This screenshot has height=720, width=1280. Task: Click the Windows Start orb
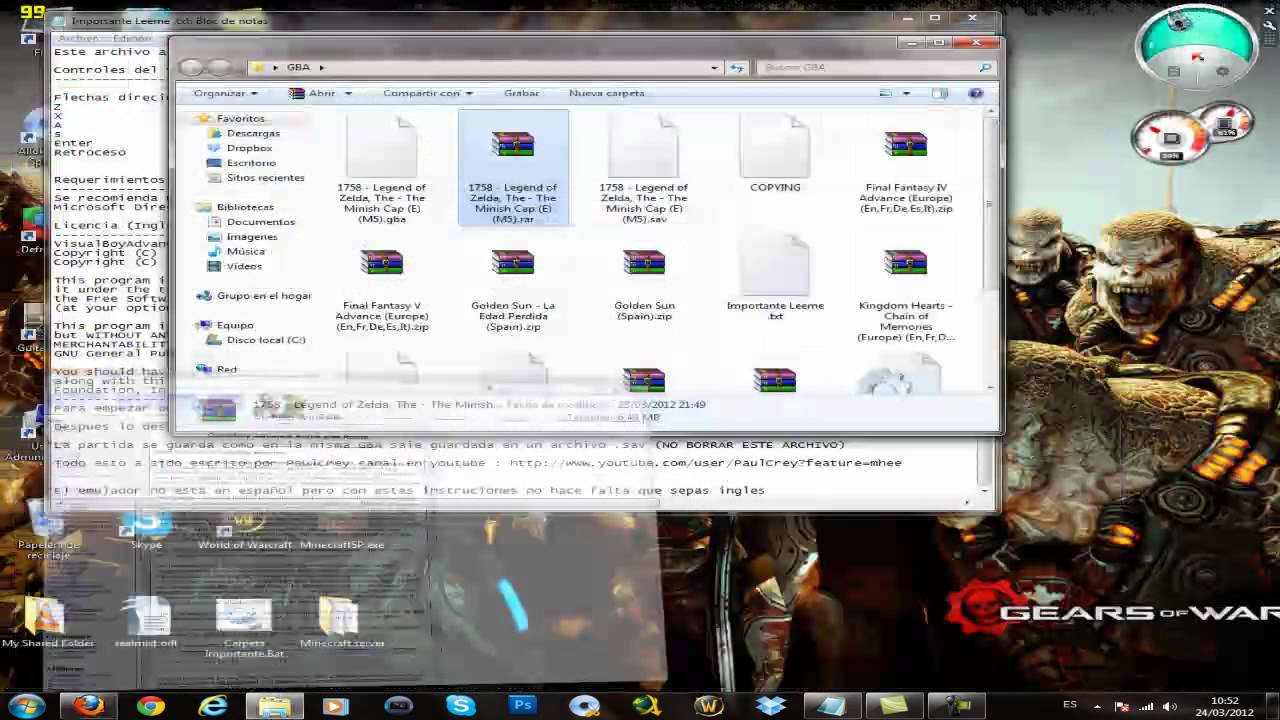(27, 706)
